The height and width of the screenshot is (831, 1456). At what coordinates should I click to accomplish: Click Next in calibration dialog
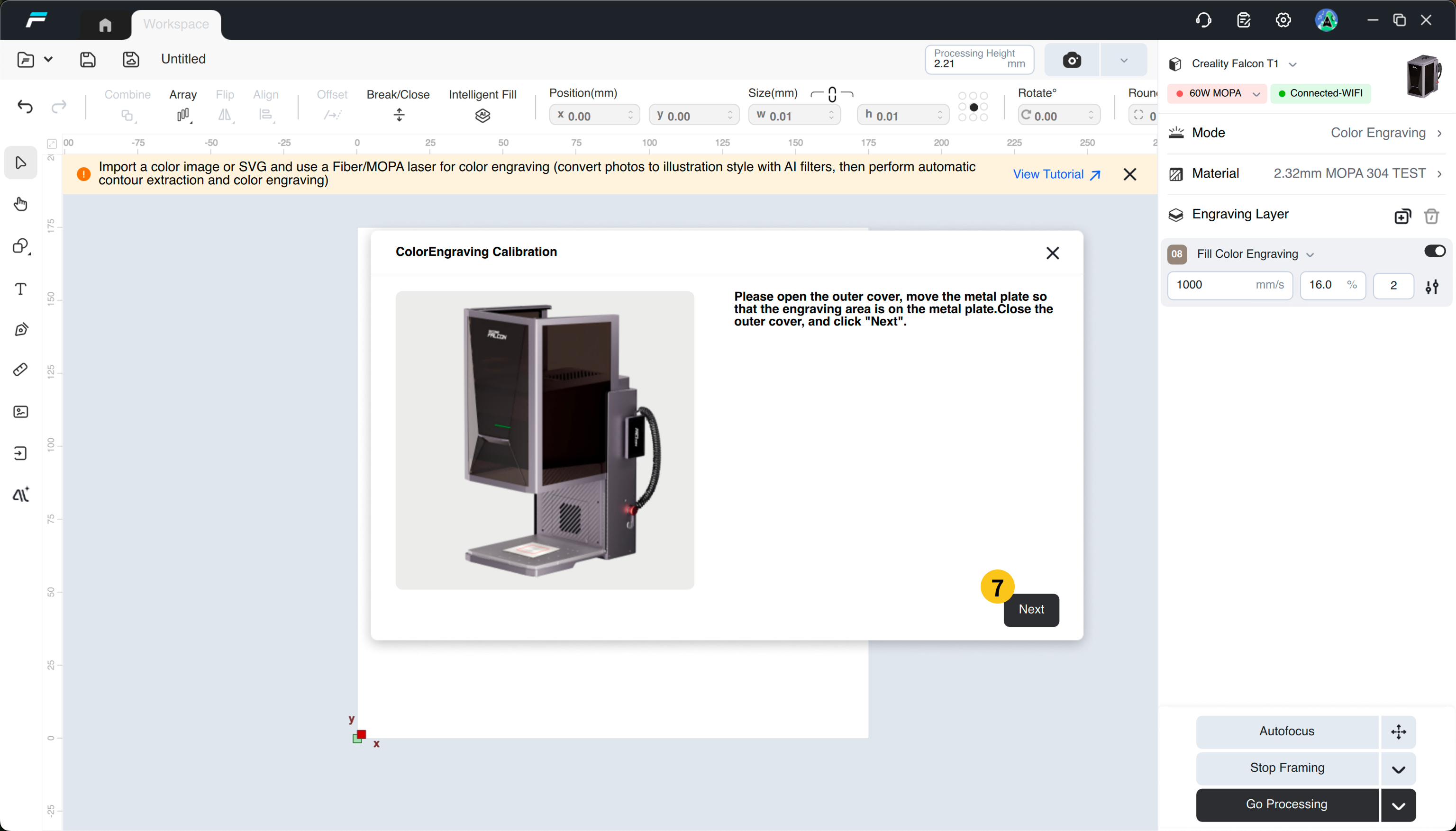click(1031, 610)
